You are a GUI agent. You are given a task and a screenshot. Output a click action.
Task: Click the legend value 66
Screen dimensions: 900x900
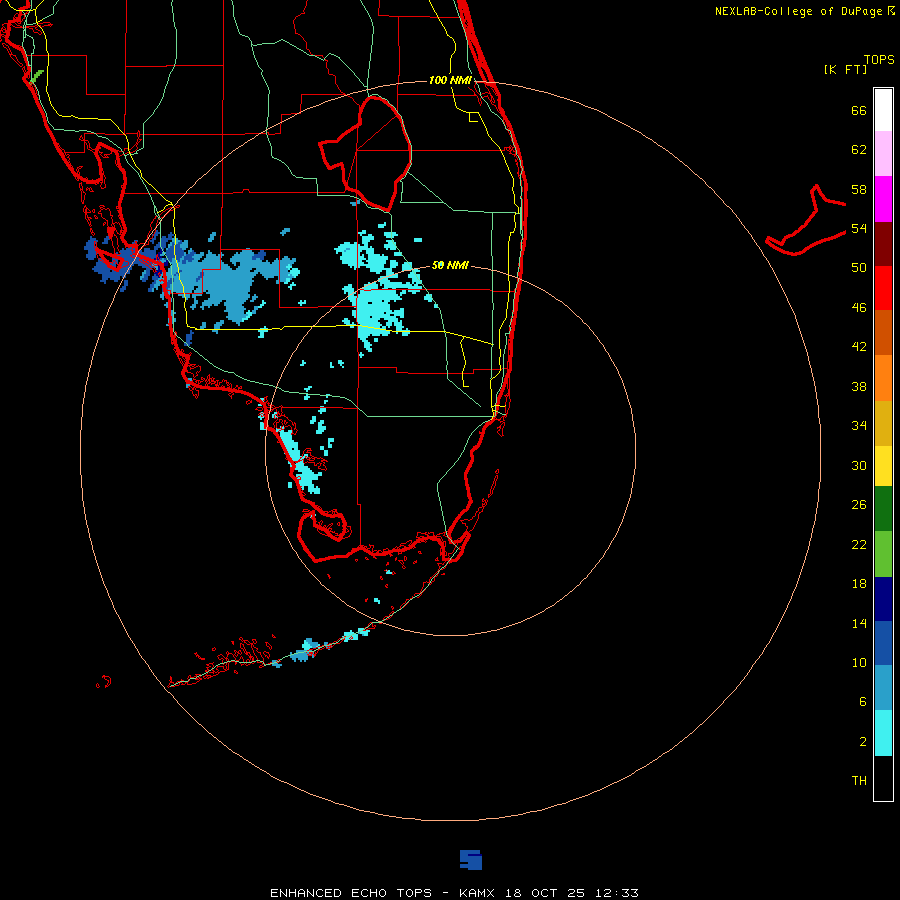coord(859,111)
